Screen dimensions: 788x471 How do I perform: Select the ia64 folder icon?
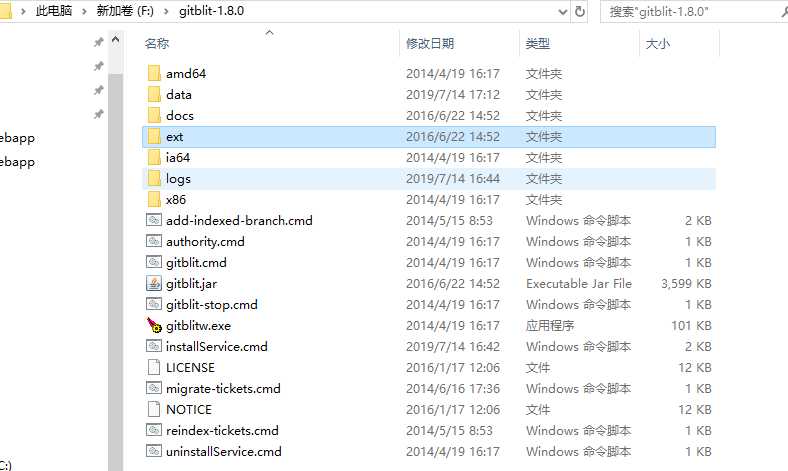click(x=154, y=158)
